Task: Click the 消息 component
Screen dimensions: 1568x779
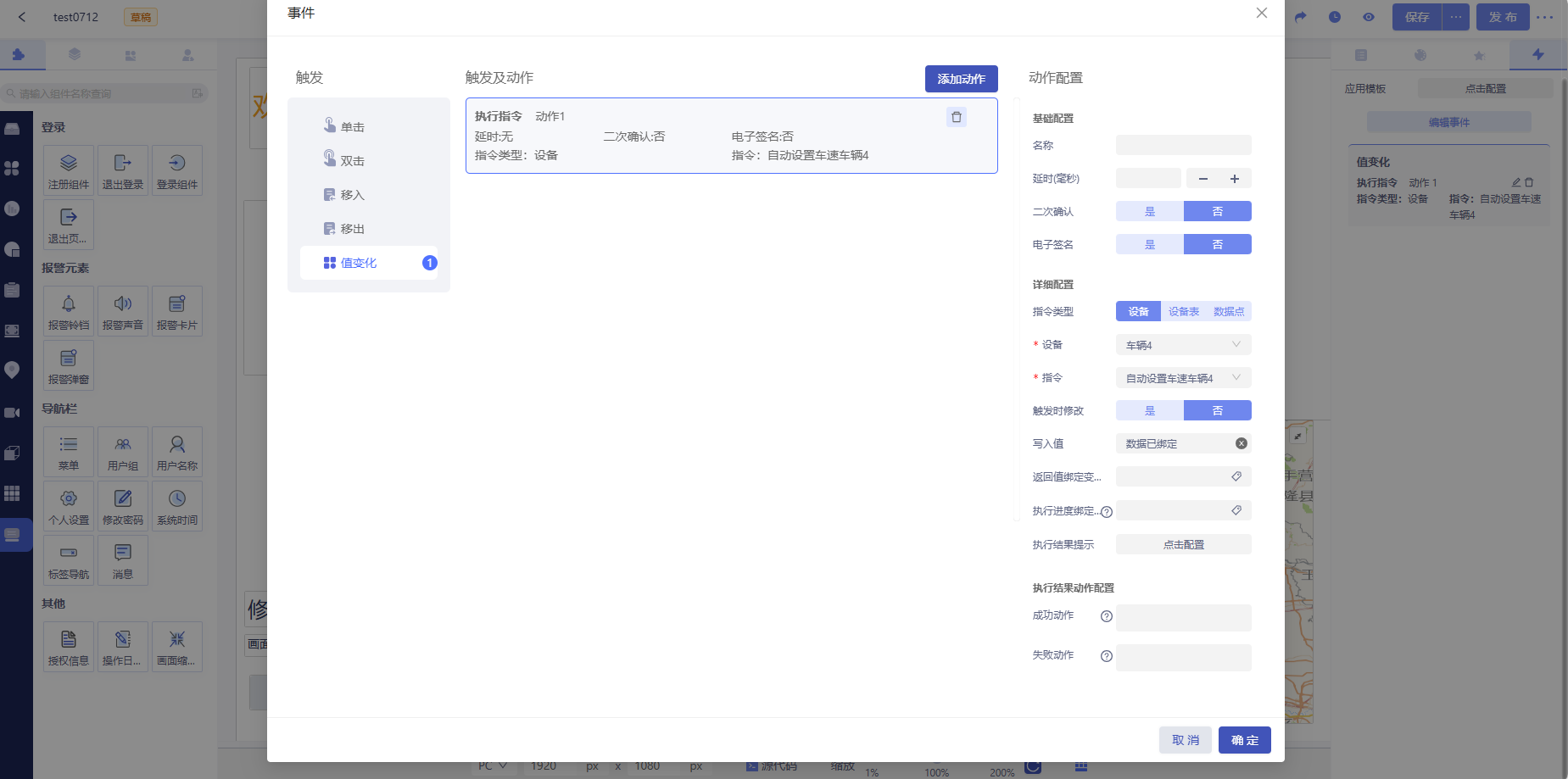Action: pos(123,560)
